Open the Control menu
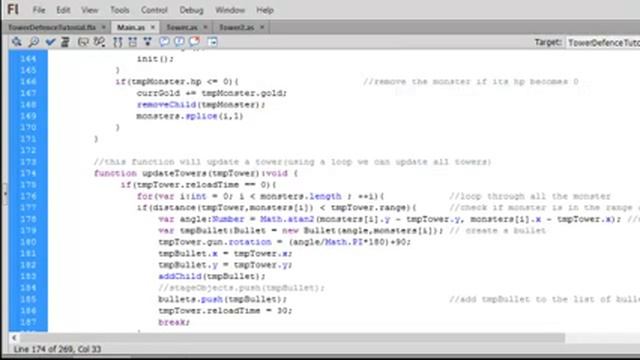This screenshot has width=640, height=360. [x=154, y=10]
